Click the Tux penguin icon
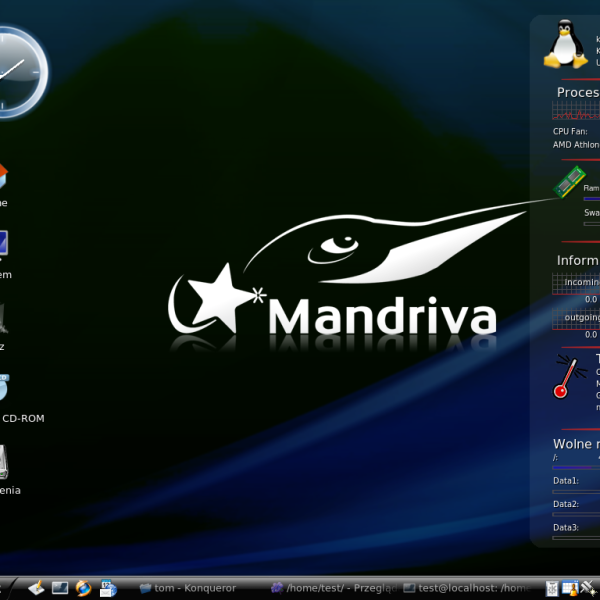The image size is (600, 600). tap(565, 45)
